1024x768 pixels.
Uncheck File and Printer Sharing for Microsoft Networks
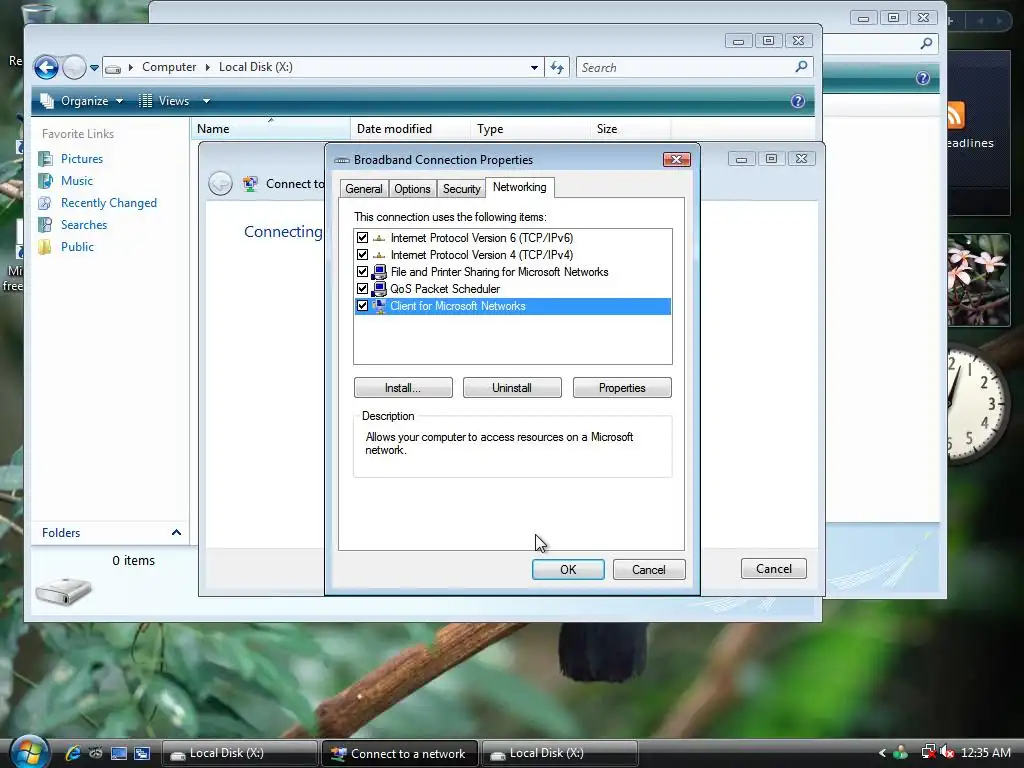[362, 272]
